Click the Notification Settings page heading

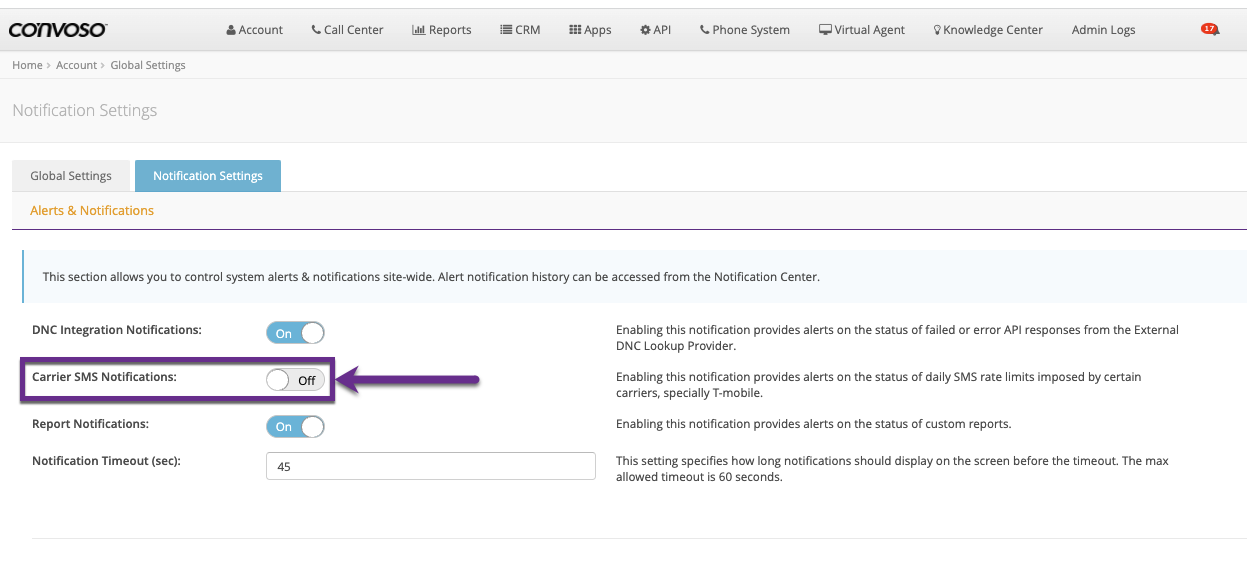point(85,110)
